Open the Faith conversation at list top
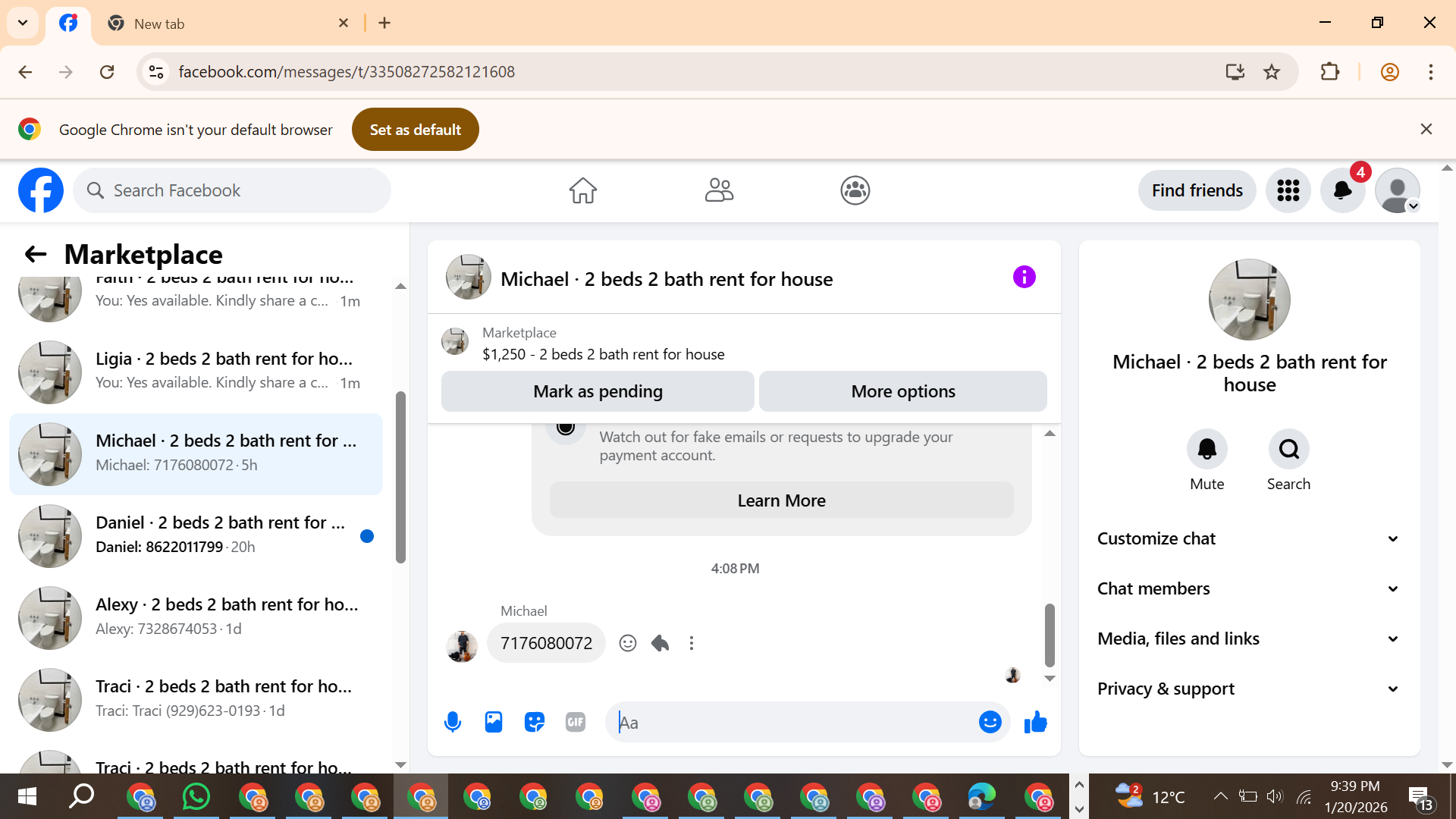1456x819 pixels. point(196,300)
